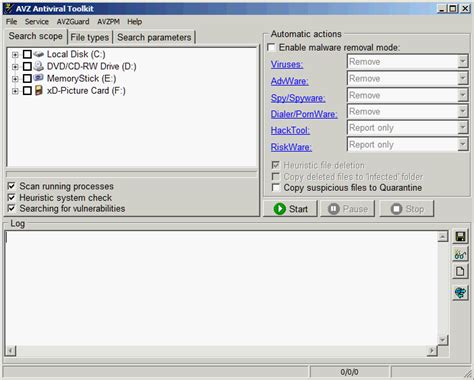Click the HackTool link

pos(290,130)
